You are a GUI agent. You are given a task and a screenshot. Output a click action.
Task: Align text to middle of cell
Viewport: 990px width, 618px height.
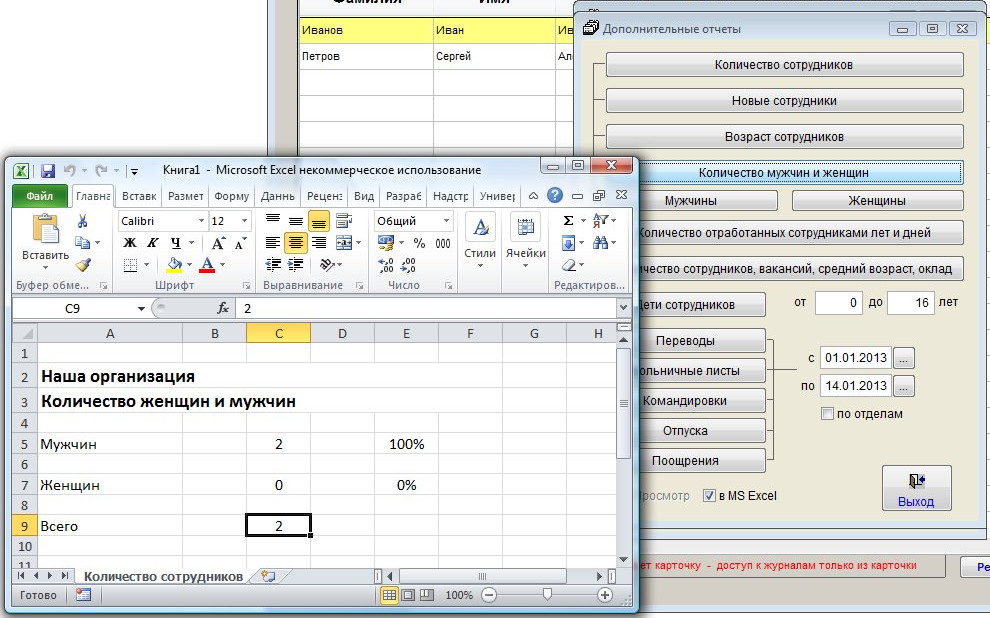point(295,220)
